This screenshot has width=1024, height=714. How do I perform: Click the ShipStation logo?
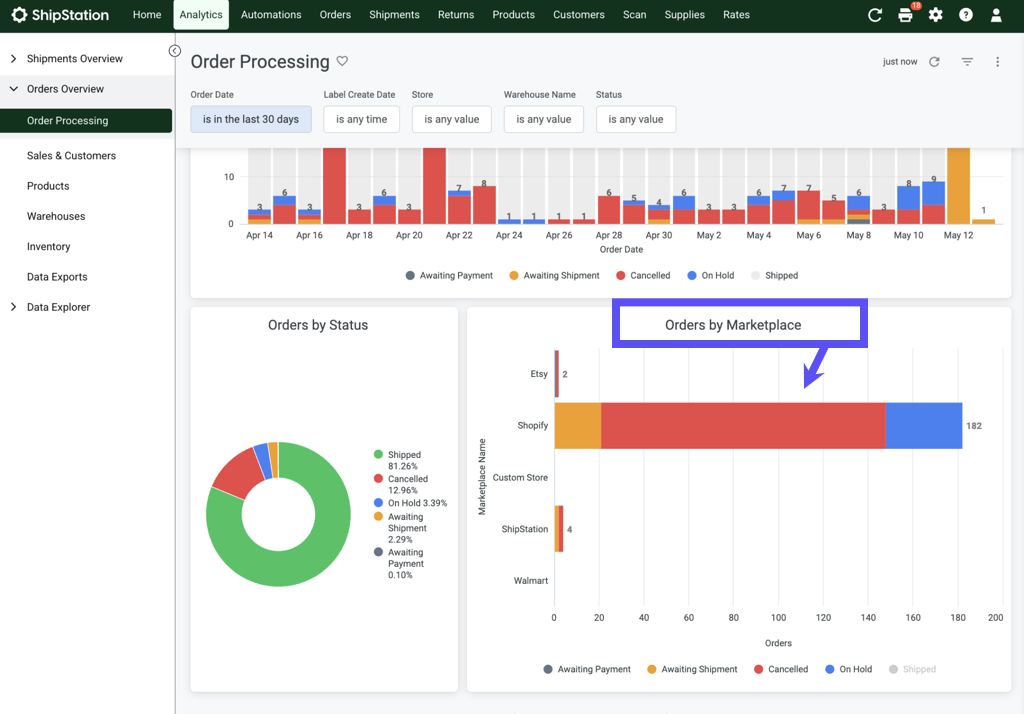pos(60,14)
